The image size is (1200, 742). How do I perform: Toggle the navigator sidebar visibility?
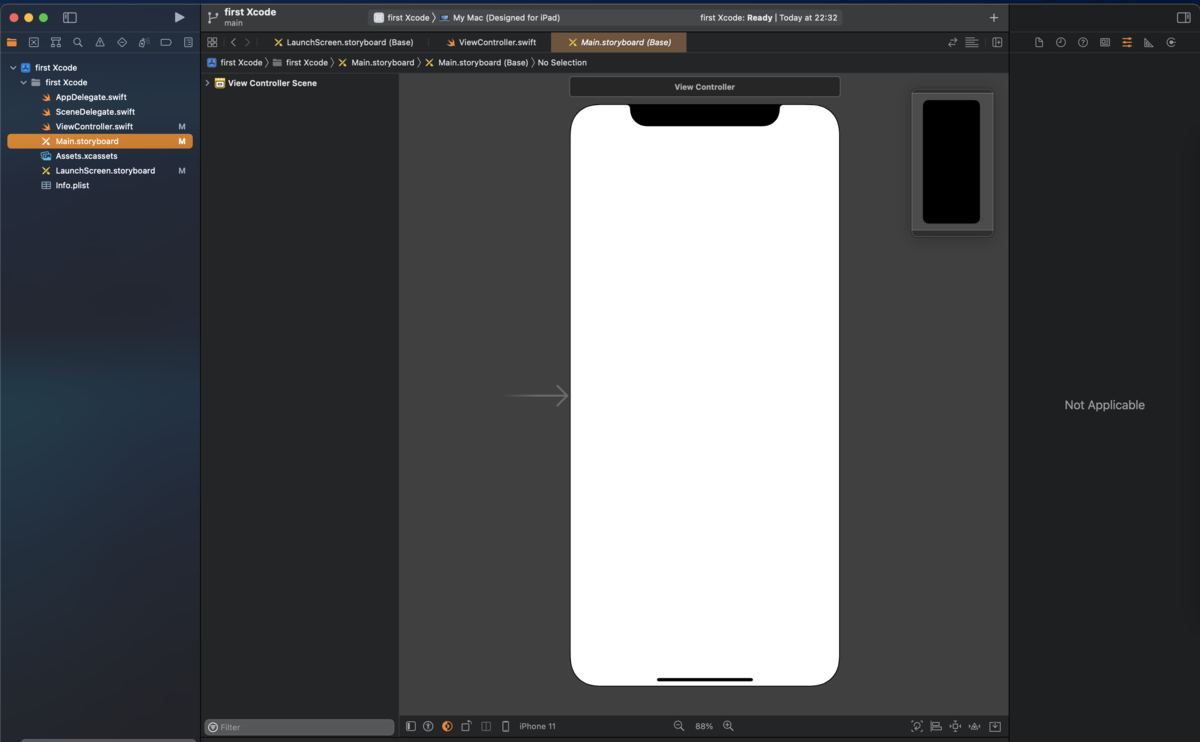pyautogui.click(x=70, y=17)
